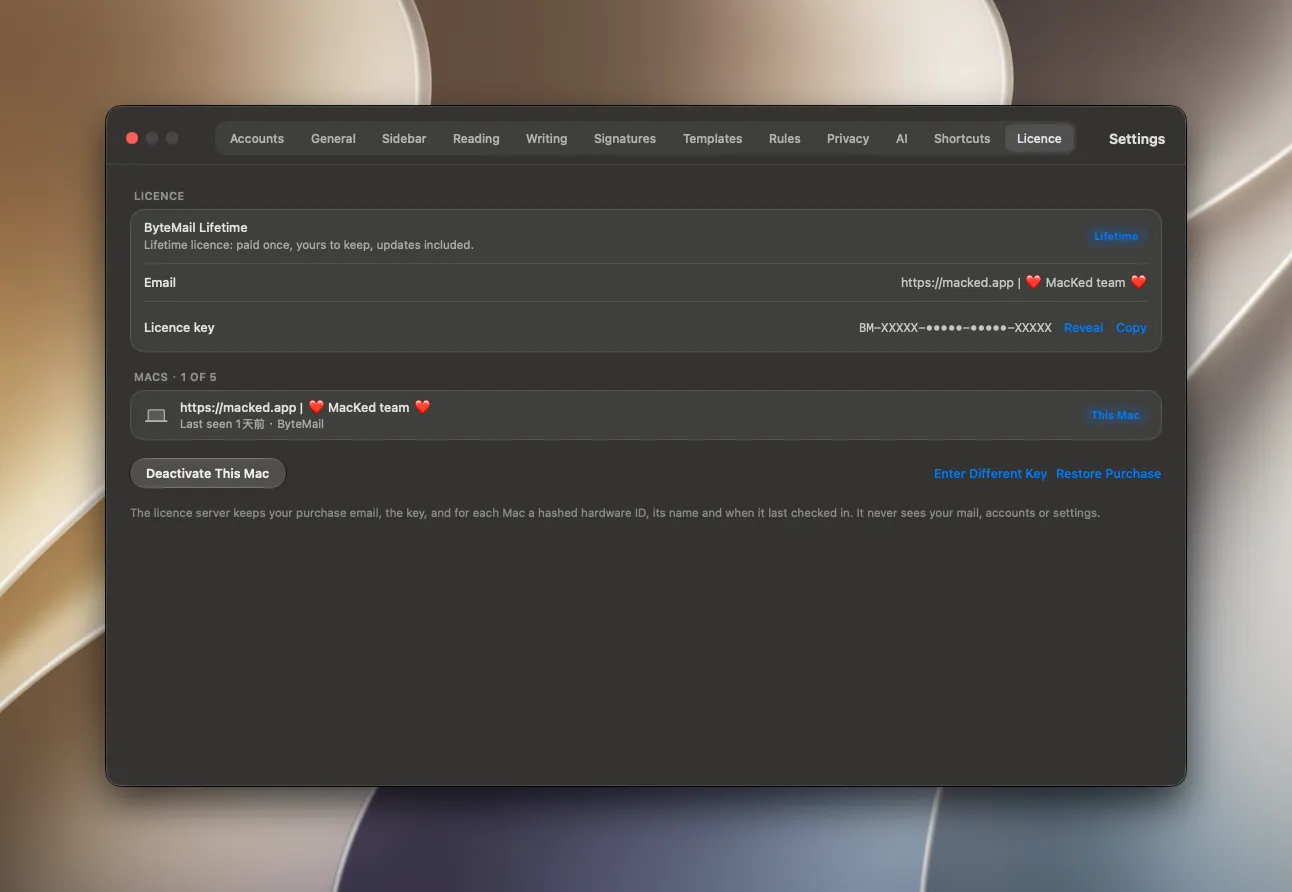Image resolution: width=1292 pixels, height=892 pixels.
Task: Select the Sidebar tab
Action: tap(404, 139)
